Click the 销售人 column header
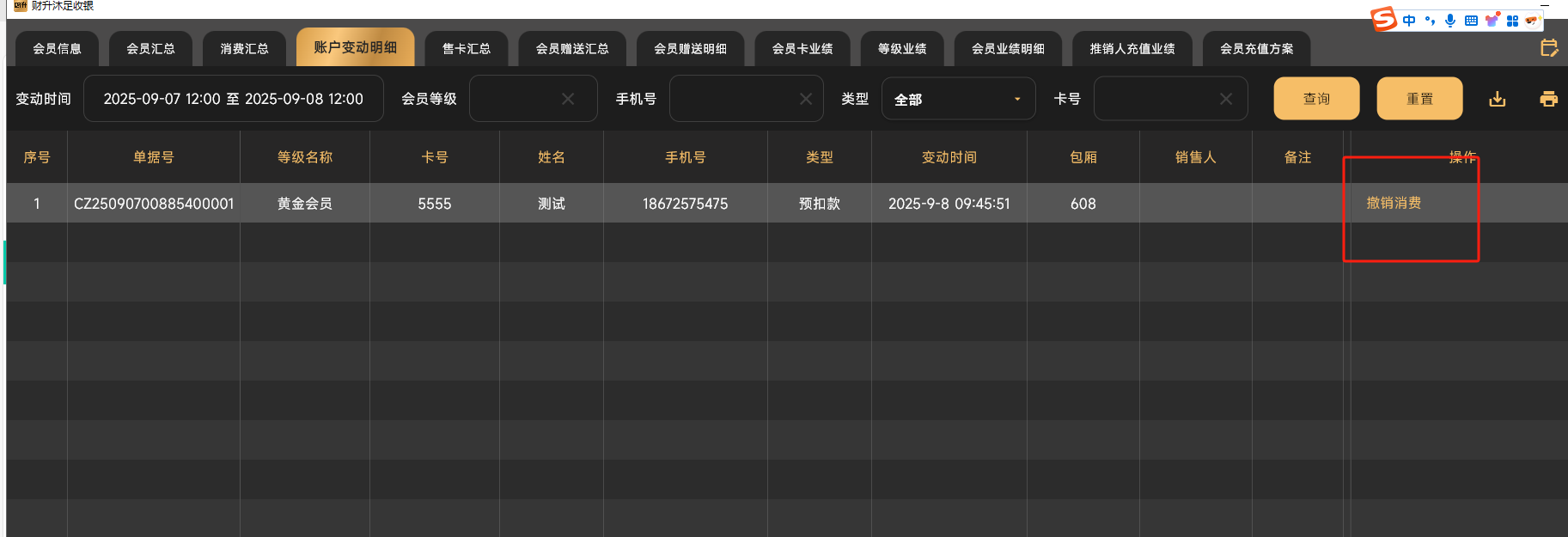This screenshot has height=537, width=1568. pyautogui.click(x=1196, y=157)
